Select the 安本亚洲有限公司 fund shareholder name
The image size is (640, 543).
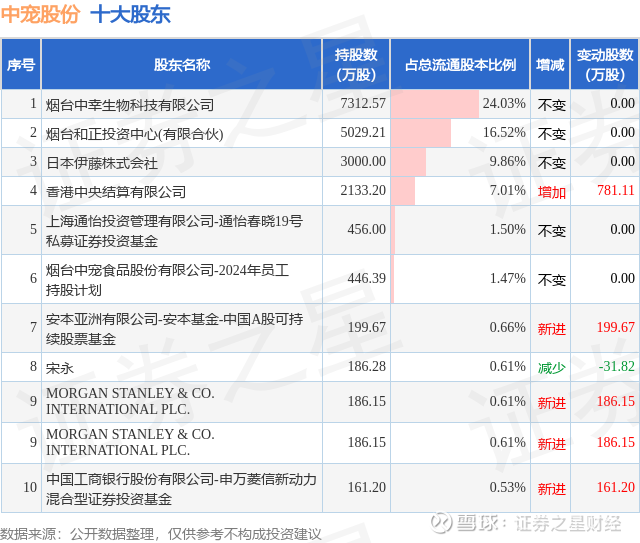tap(174, 329)
